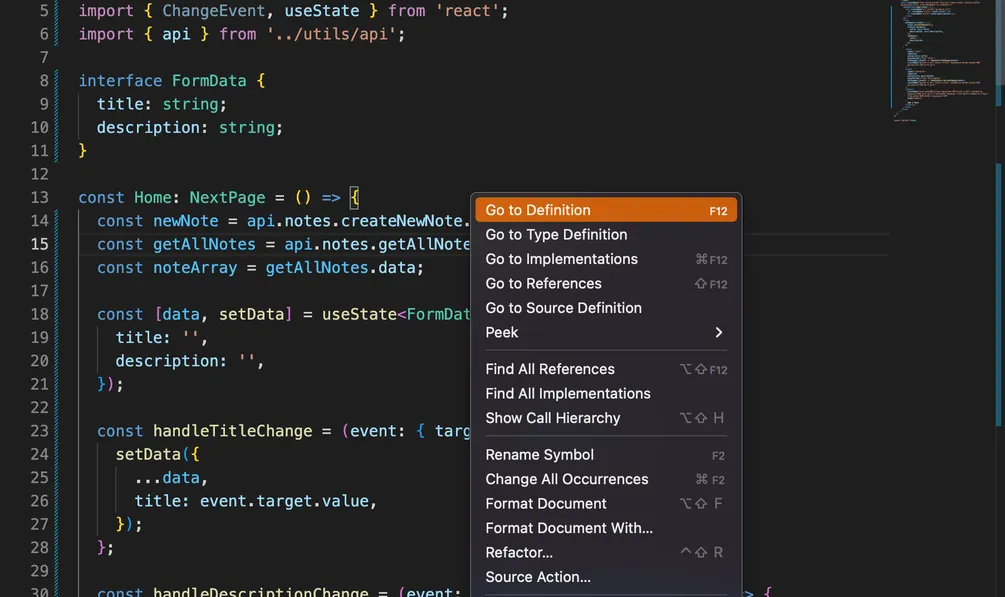Click line number 15 in gutter
This screenshot has width=1005, height=597.
point(40,244)
